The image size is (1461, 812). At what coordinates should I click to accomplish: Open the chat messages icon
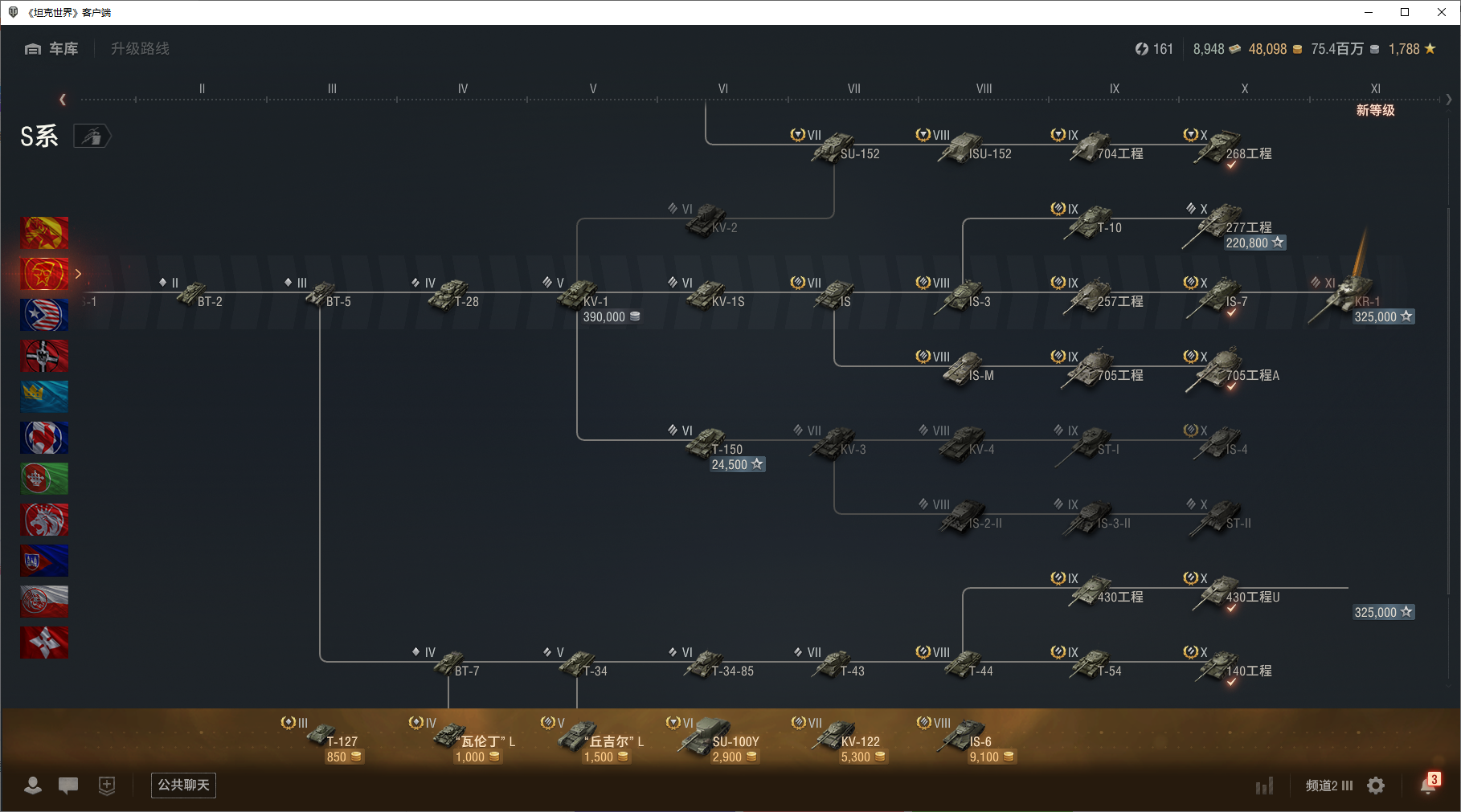click(68, 785)
